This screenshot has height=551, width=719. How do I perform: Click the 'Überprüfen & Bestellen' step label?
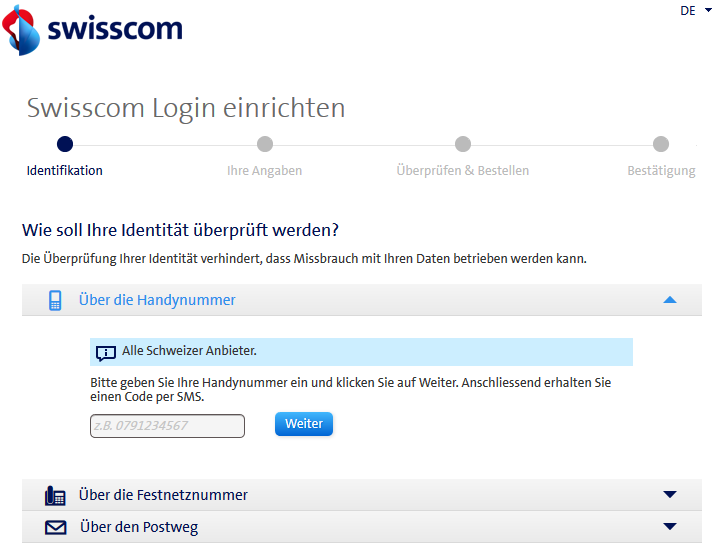(x=463, y=171)
